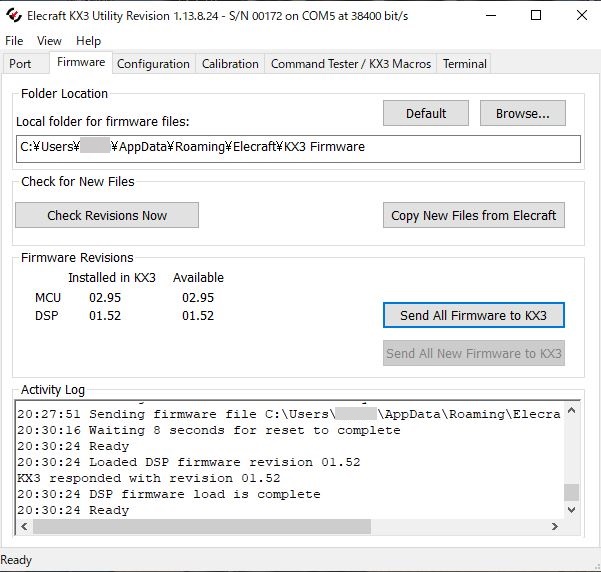Click the firmware folder path field
Screen dimensions: 601x572
click(x=298, y=149)
